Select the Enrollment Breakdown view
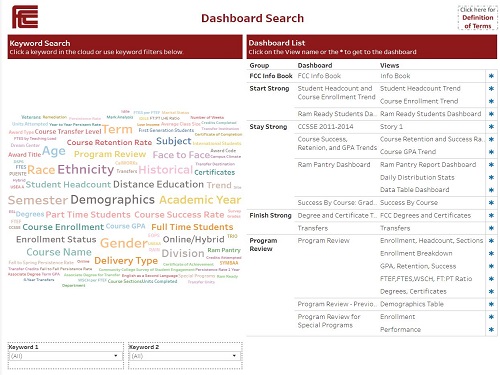The width and height of the screenshot is (500, 375). pos(416,254)
